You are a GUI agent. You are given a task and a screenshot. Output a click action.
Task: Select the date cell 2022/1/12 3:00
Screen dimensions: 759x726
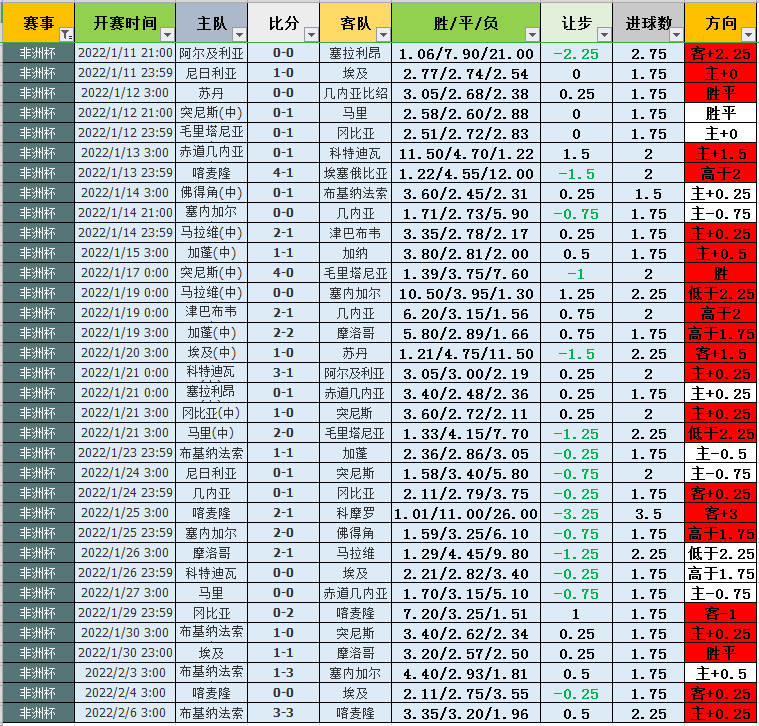(125, 93)
